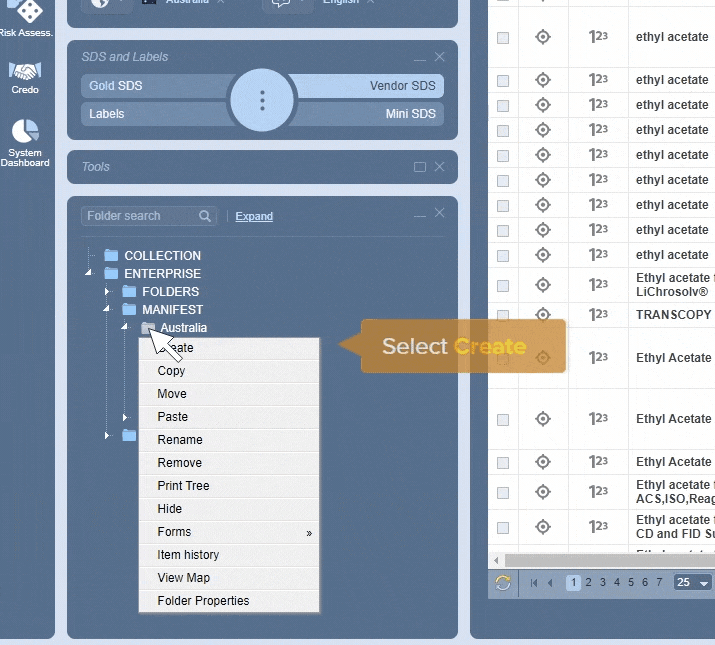715x645 pixels.
Task: Go to page 3 in pagination
Action: click(602, 583)
